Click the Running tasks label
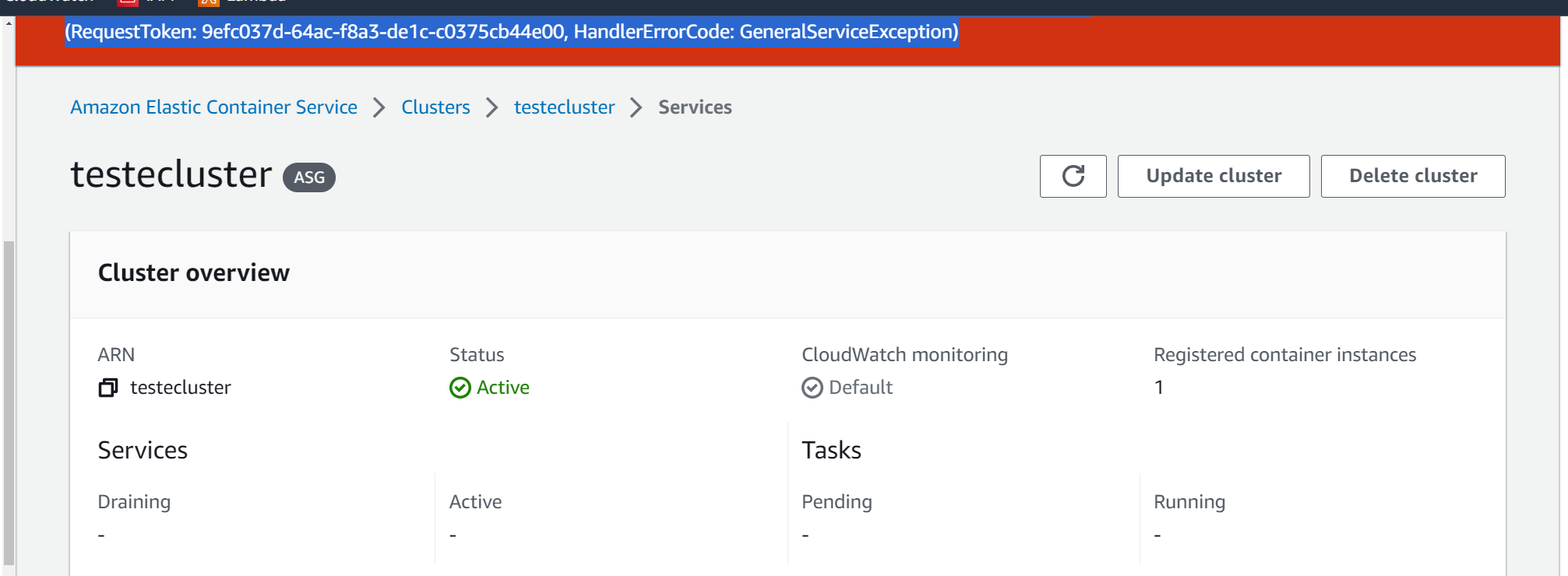Viewport: 1568px width, 576px height. 1189,502
